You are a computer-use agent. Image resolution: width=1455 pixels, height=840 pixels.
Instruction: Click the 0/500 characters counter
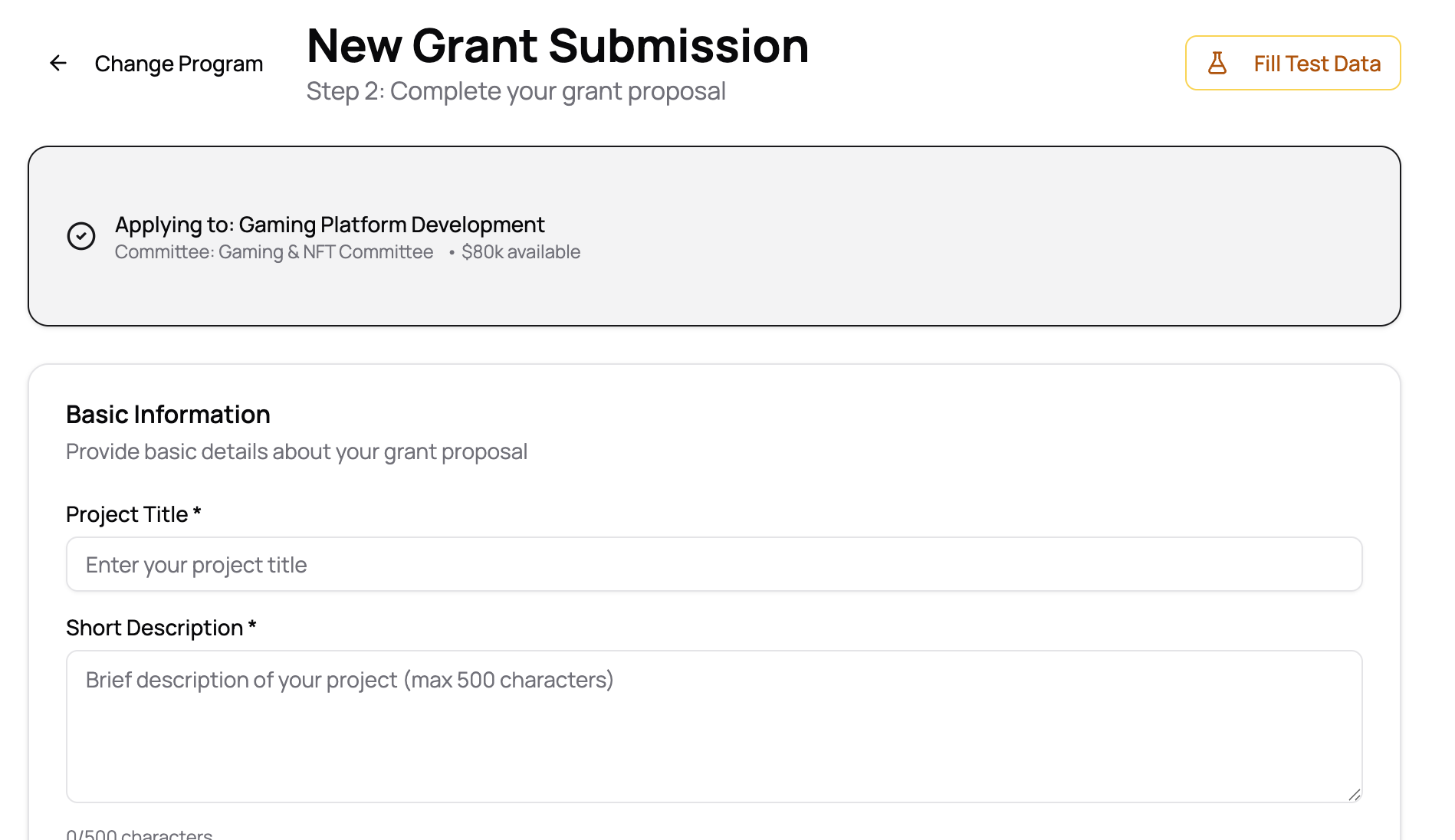[139, 834]
